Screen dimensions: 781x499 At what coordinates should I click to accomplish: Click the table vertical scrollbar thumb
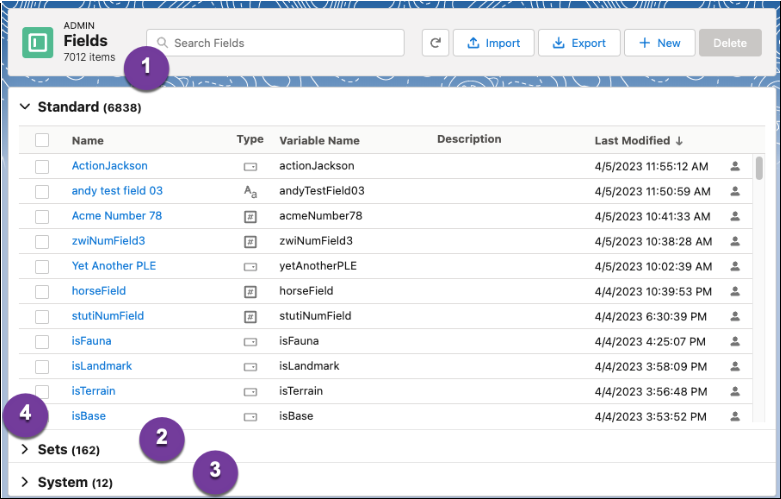759,168
